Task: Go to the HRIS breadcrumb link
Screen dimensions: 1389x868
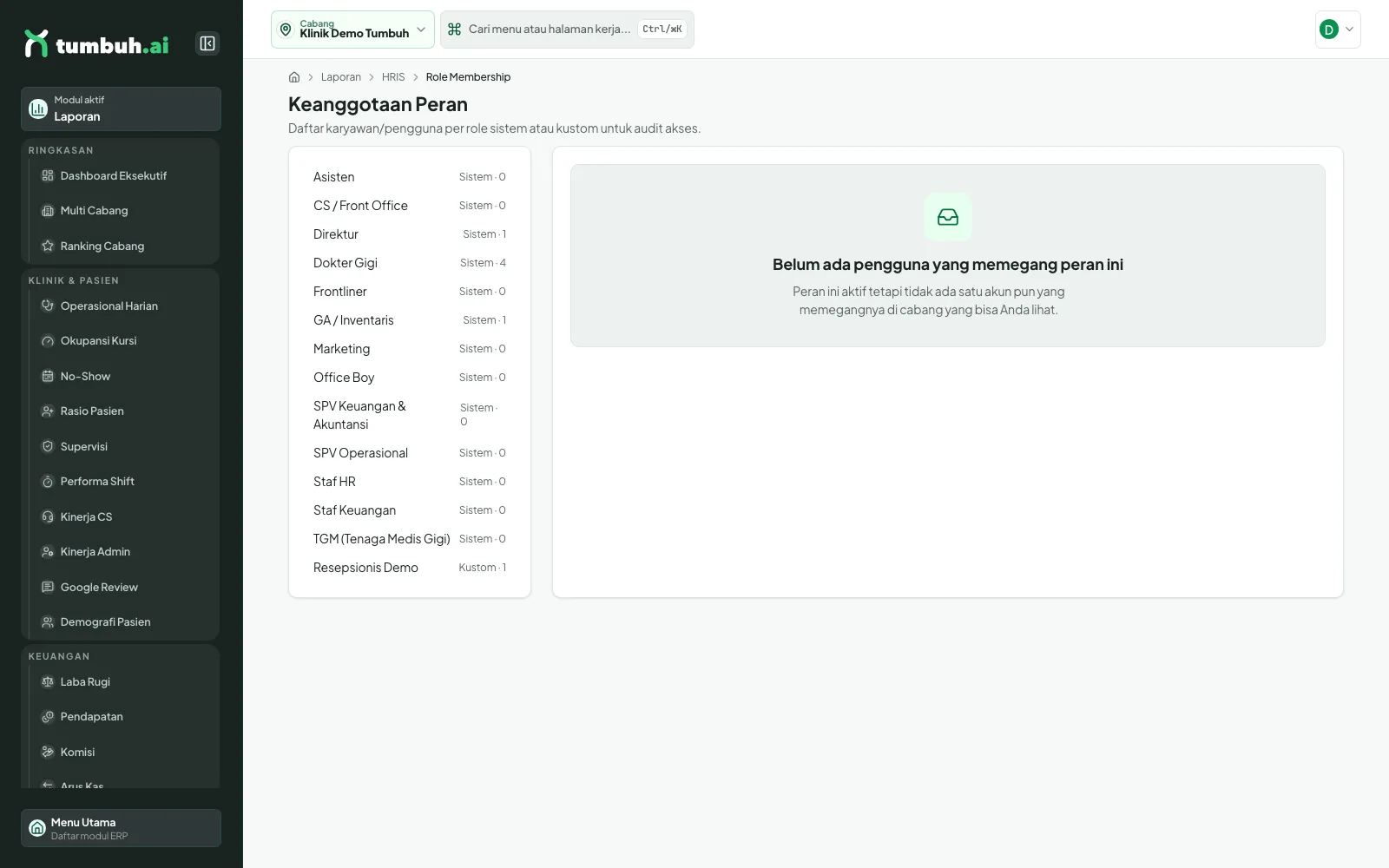Action: point(393,77)
